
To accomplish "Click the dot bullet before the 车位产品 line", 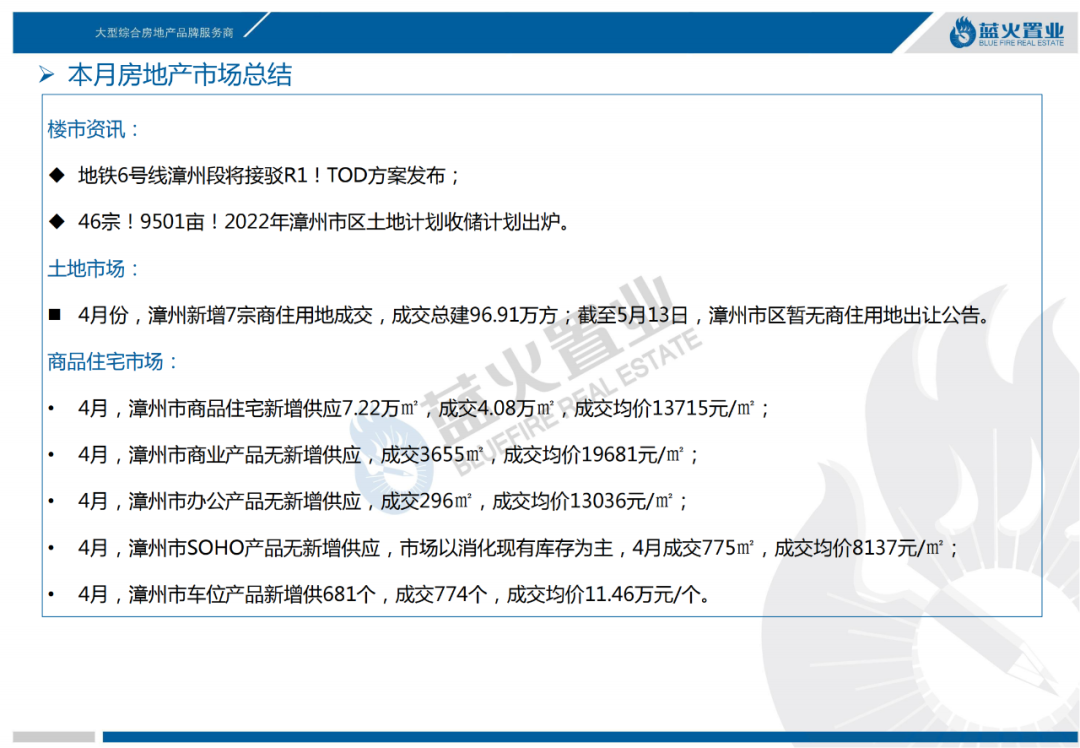I will pyautogui.click(x=51, y=595).
